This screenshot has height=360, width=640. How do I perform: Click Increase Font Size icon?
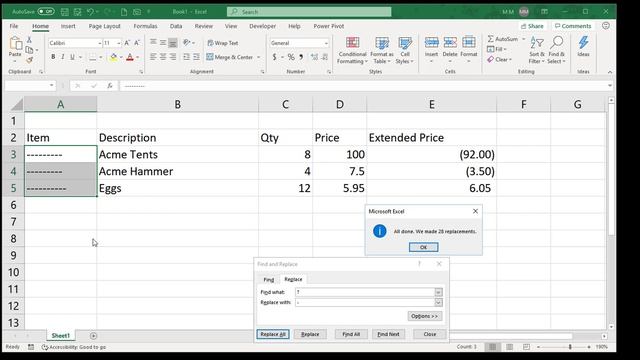coord(127,43)
